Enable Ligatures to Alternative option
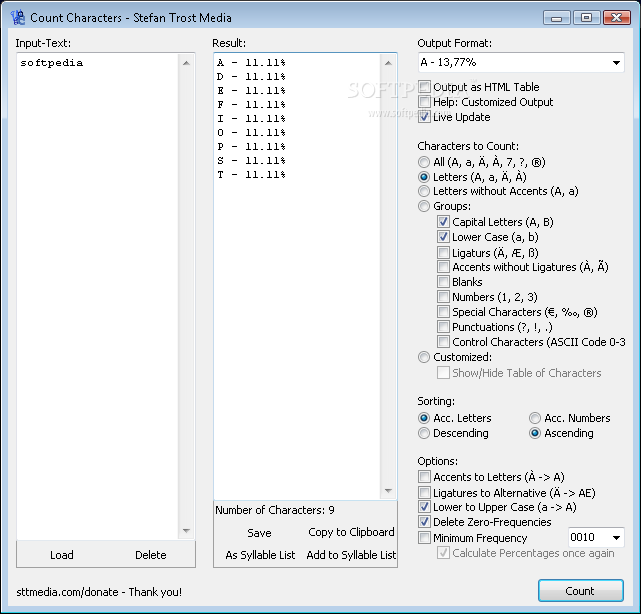This screenshot has height=614, width=641. (x=424, y=493)
